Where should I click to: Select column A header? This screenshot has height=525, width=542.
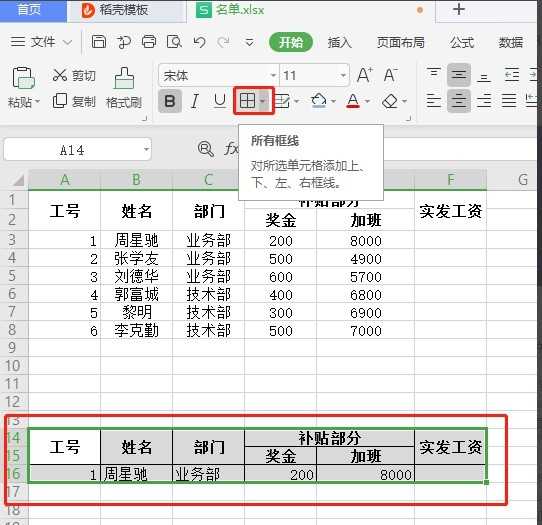click(x=65, y=180)
